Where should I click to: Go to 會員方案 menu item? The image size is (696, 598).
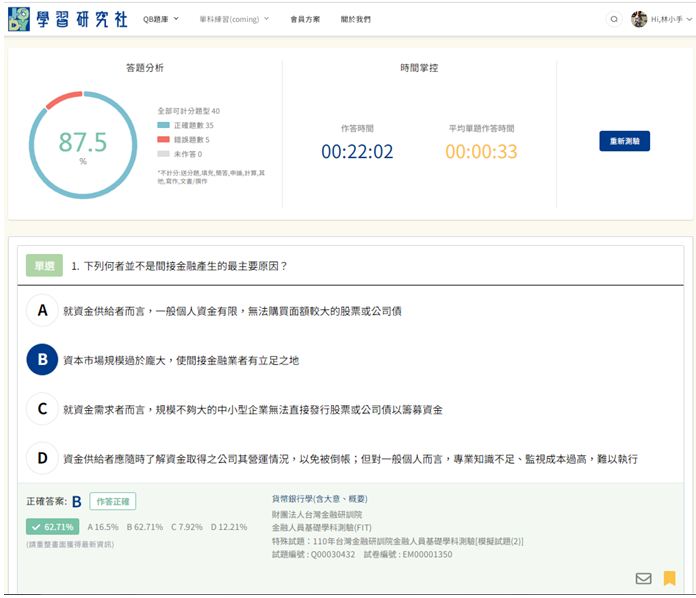point(304,19)
